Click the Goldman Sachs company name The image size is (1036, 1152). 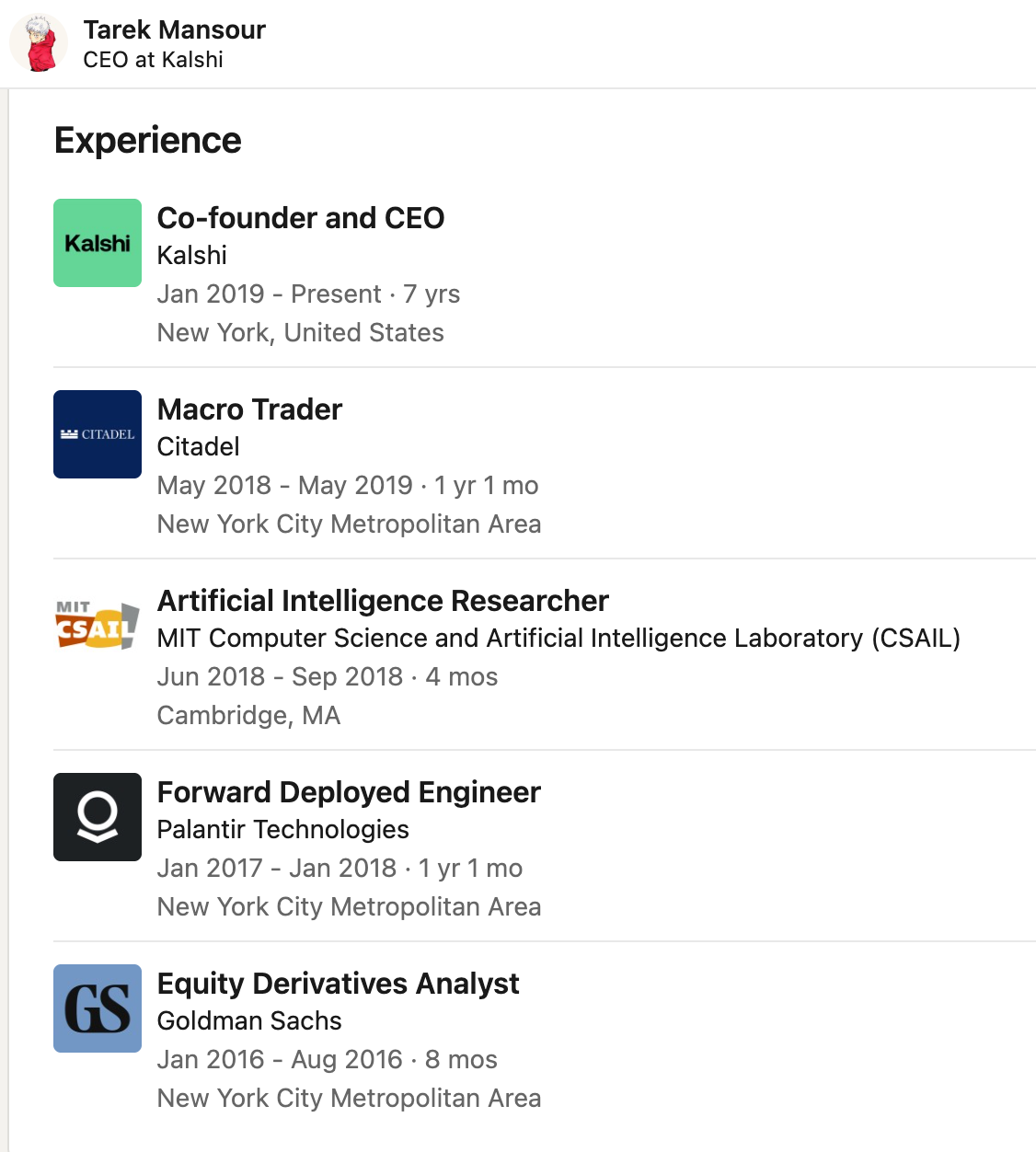pos(249,1020)
